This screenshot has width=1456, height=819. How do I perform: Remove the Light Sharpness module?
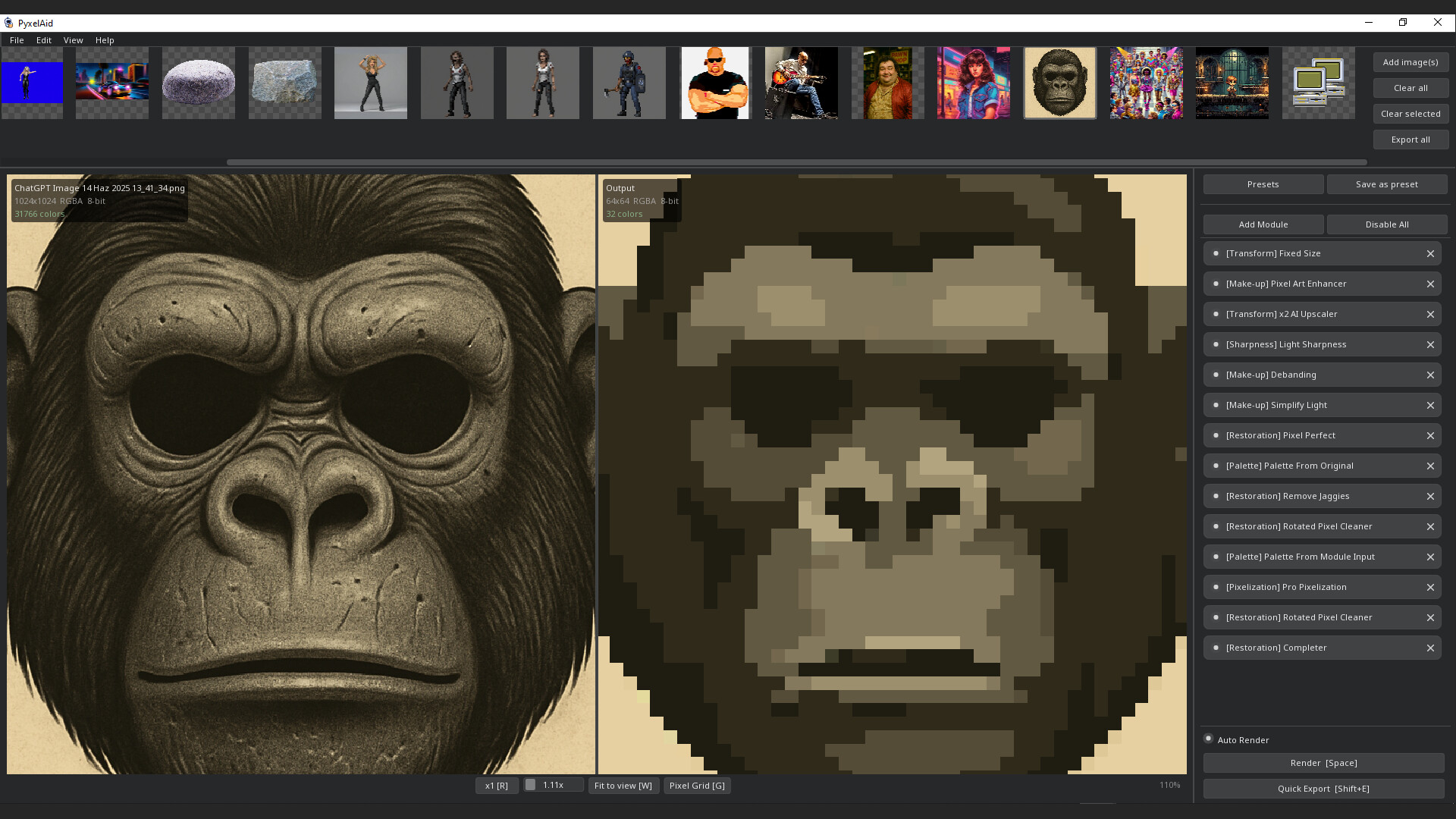point(1430,344)
